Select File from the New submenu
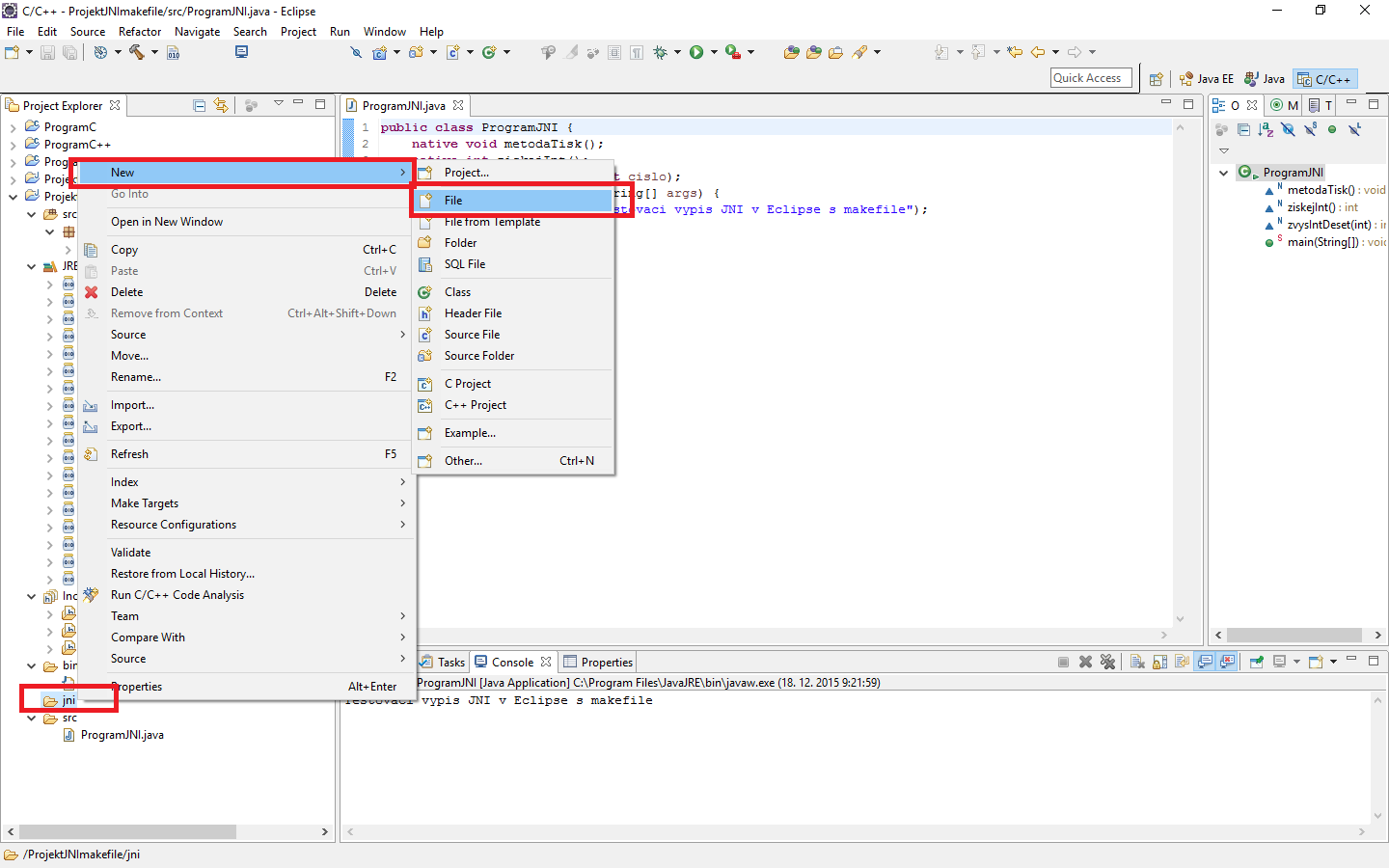The height and width of the screenshot is (868, 1389). pos(453,200)
